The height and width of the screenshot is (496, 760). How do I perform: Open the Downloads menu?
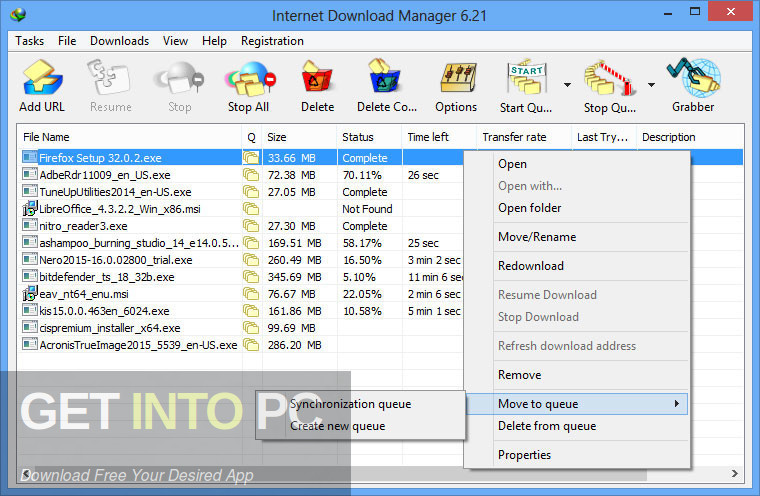coord(119,41)
